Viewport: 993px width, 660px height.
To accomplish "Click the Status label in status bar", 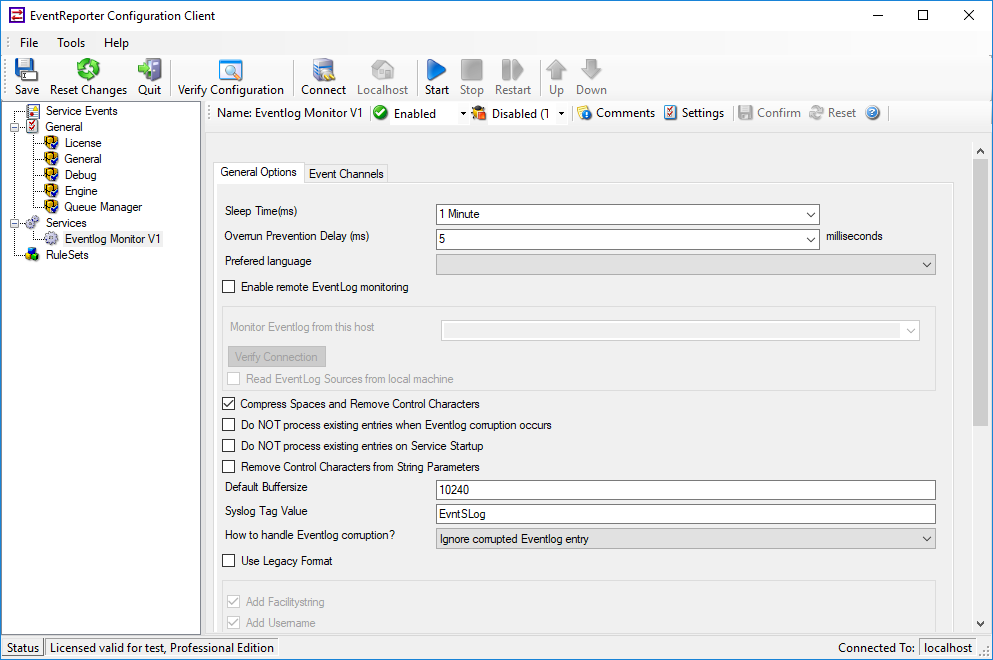I will [x=23, y=647].
